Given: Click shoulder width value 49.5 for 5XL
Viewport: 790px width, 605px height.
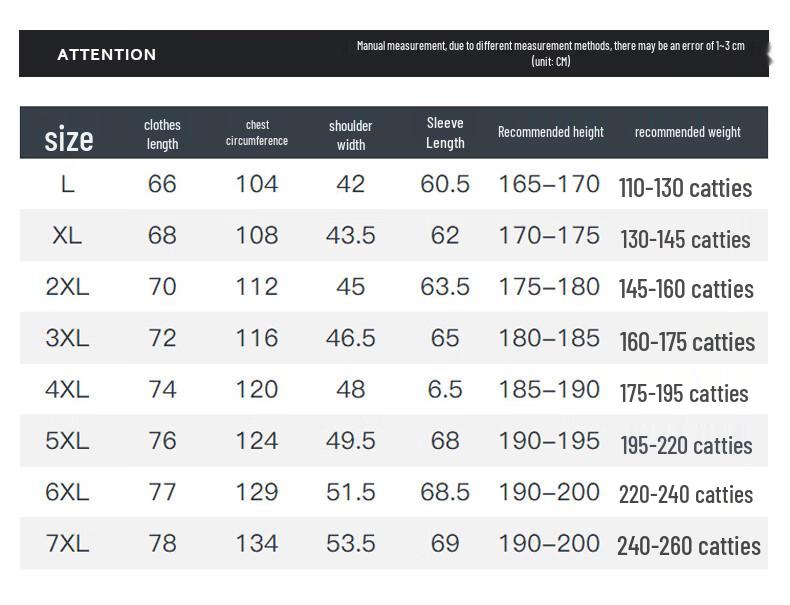Looking at the screenshot, I should click(351, 441).
